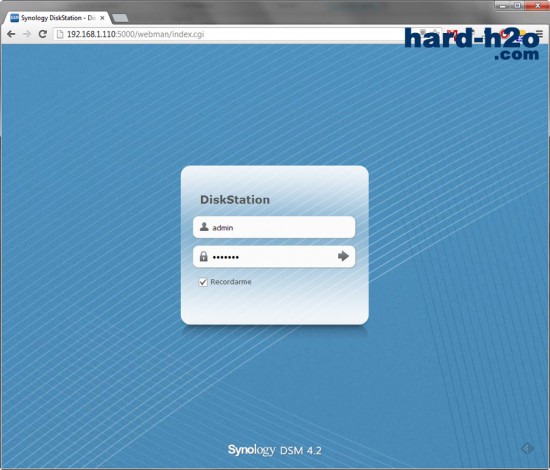Open the Chrome hamburger menu
Image resolution: width=550 pixels, height=470 pixels.
539,34
